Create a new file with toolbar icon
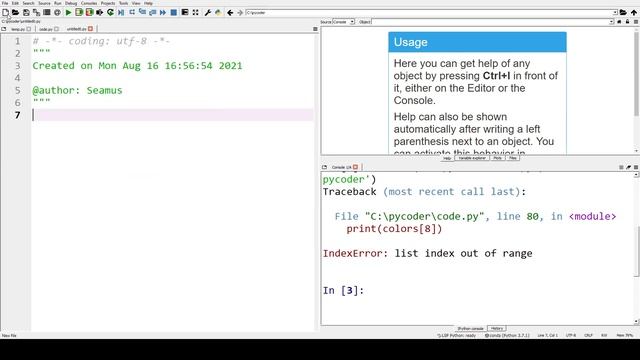 5,13
